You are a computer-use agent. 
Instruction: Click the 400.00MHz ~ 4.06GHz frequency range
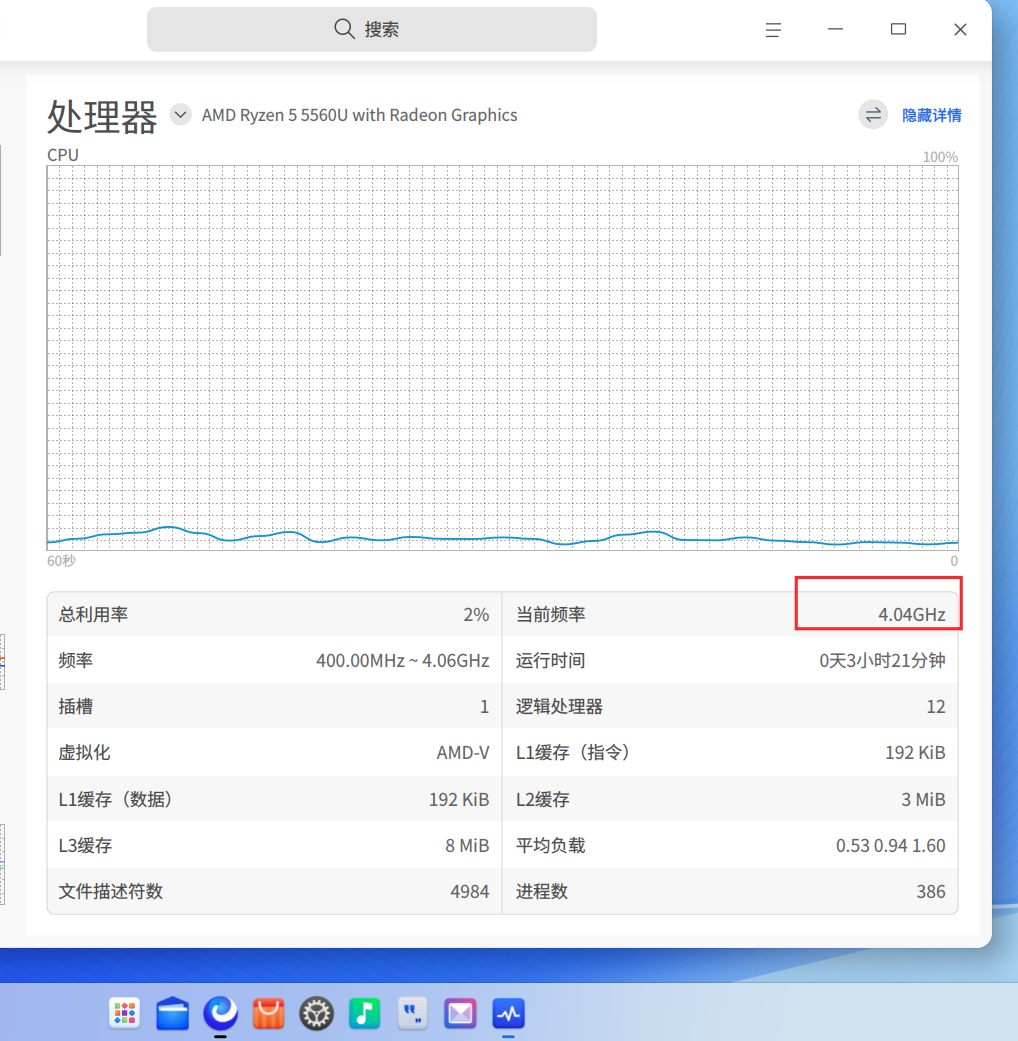click(402, 661)
